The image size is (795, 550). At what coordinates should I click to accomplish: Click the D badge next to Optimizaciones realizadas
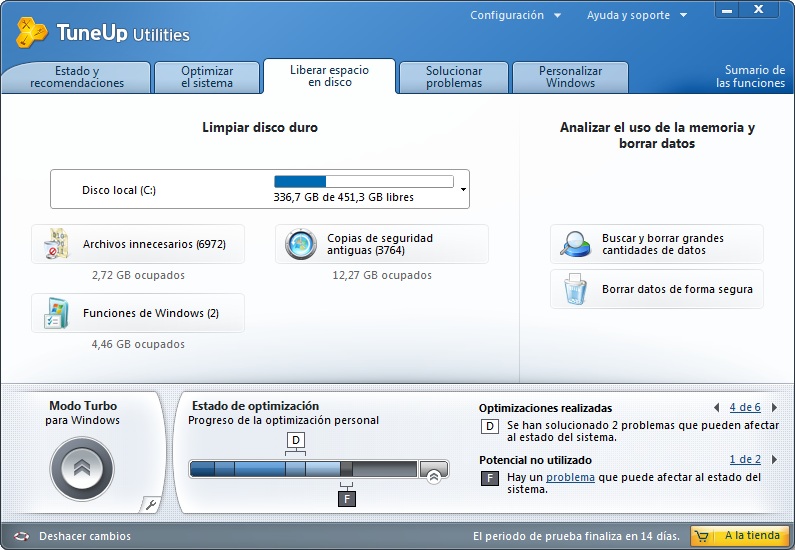point(490,426)
